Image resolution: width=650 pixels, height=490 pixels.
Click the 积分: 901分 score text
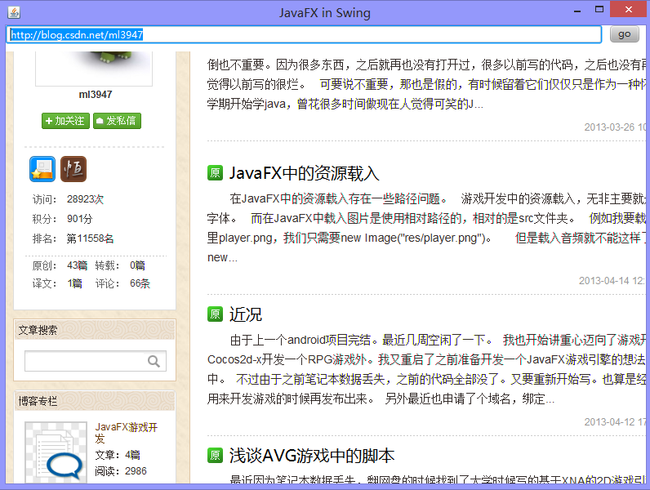[x=63, y=219]
